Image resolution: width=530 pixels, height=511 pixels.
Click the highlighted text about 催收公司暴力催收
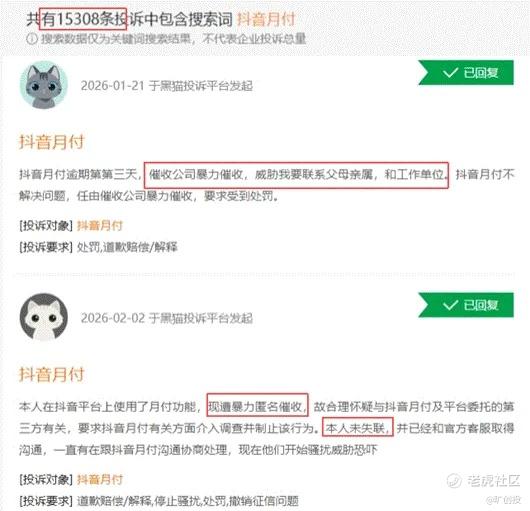[296, 175]
